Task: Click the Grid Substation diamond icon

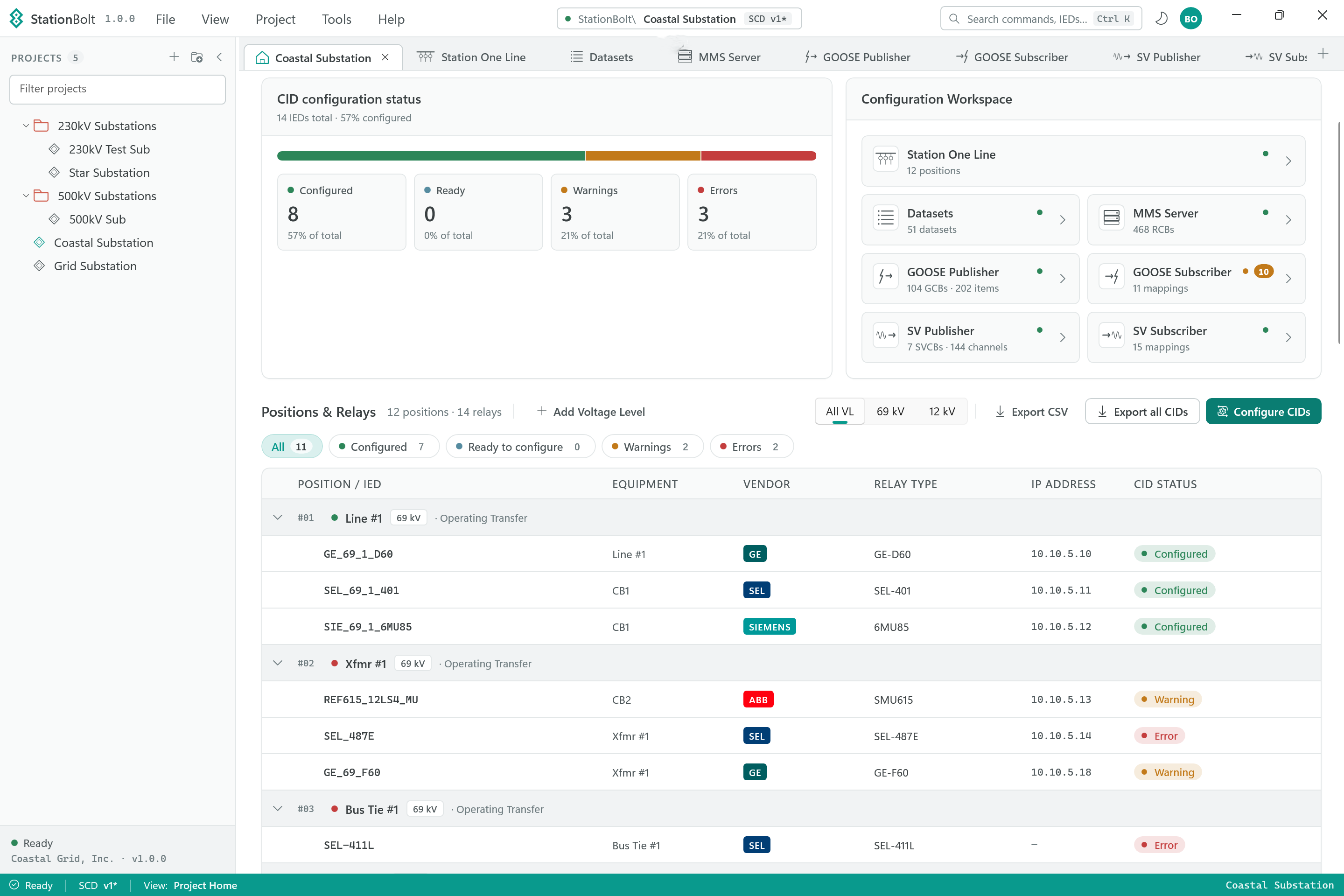Action: [x=39, y=266]
